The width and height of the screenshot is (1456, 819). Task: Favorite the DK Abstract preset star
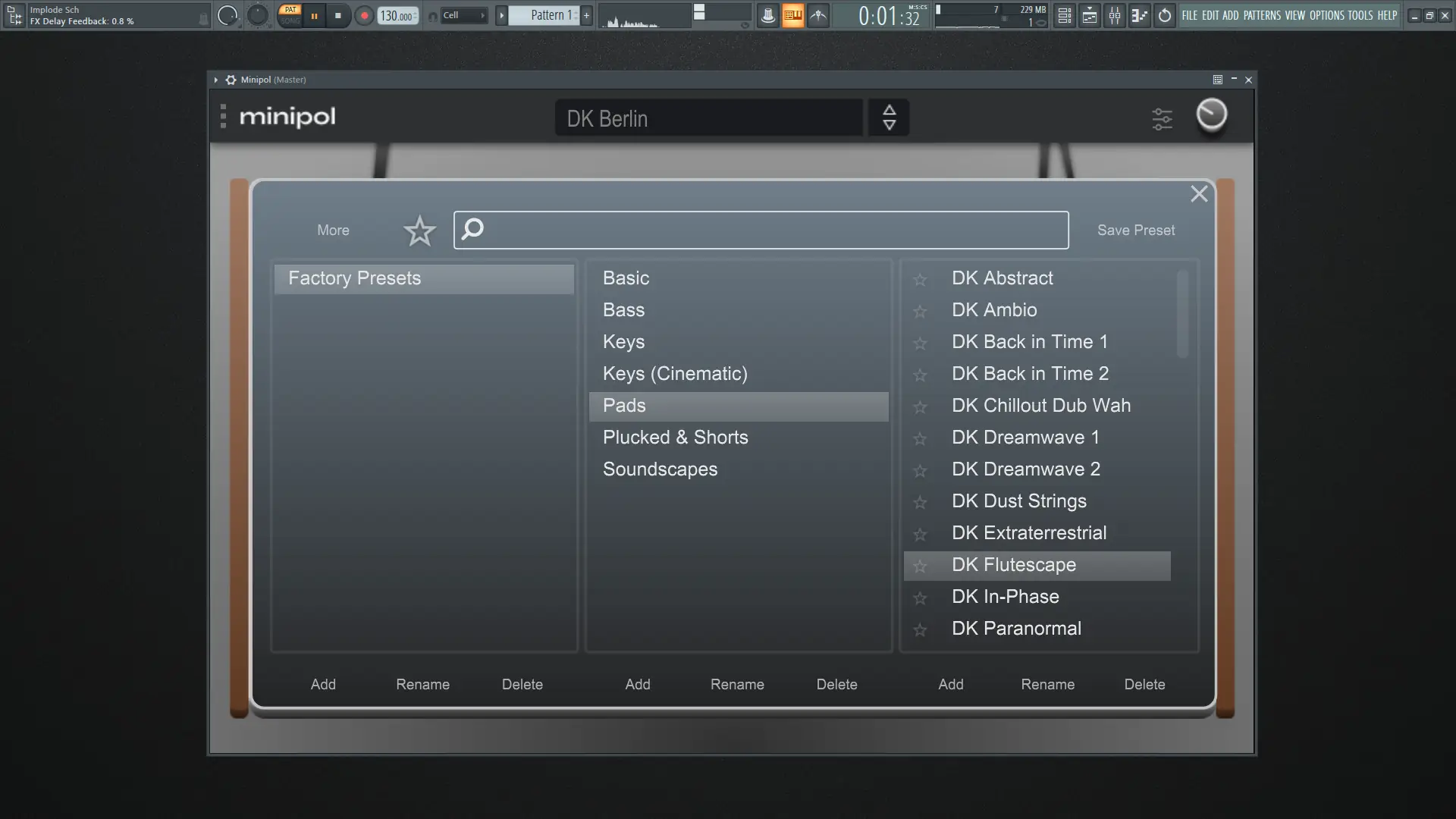pos(920,280)
